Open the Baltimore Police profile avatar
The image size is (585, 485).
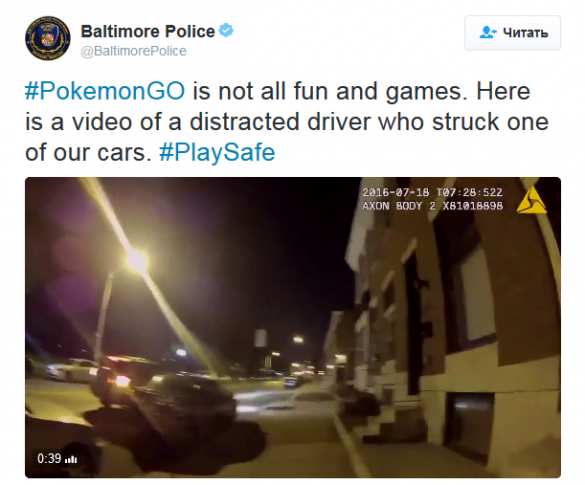(48, 38)
